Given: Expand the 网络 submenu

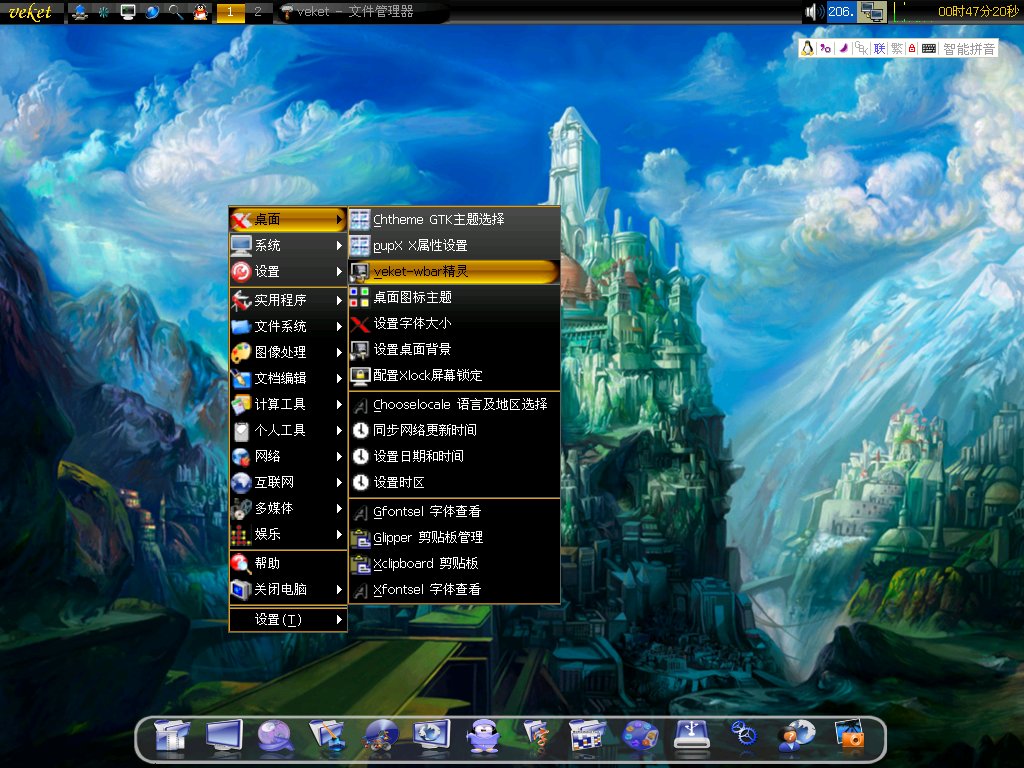Looking at the screenshot, I should [x=287, y=456].
